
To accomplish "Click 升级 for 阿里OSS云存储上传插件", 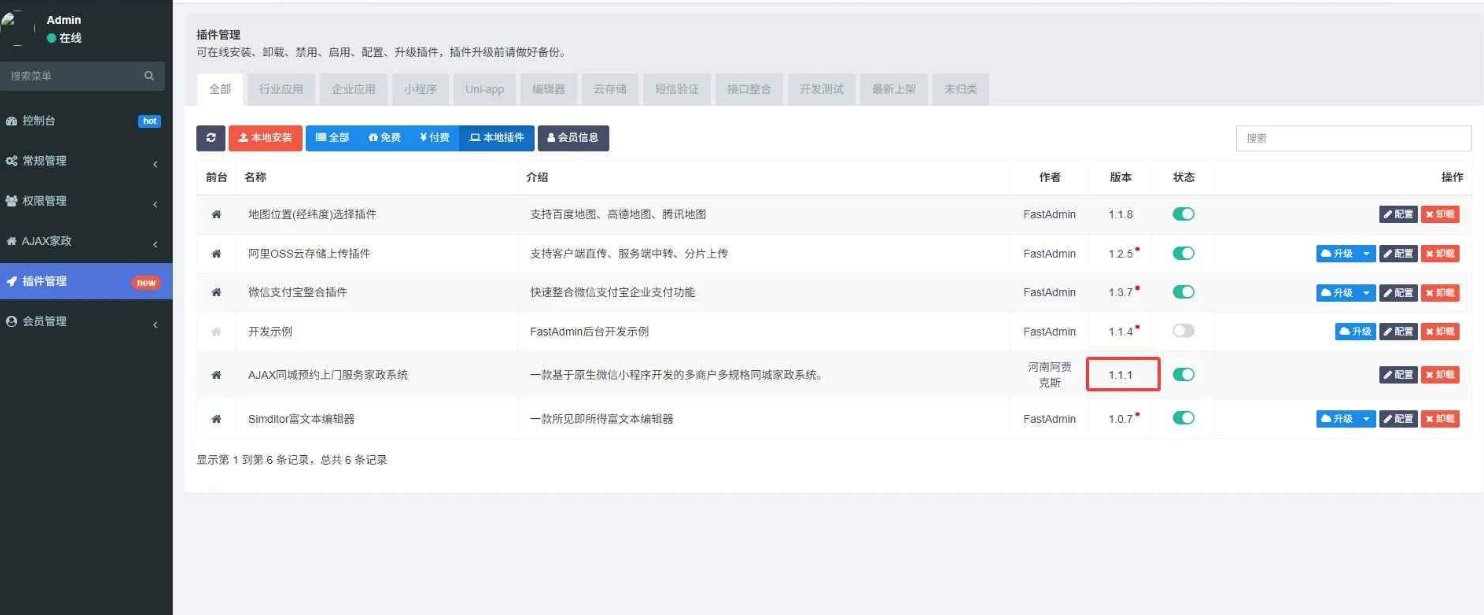I will click(1337, 254).
